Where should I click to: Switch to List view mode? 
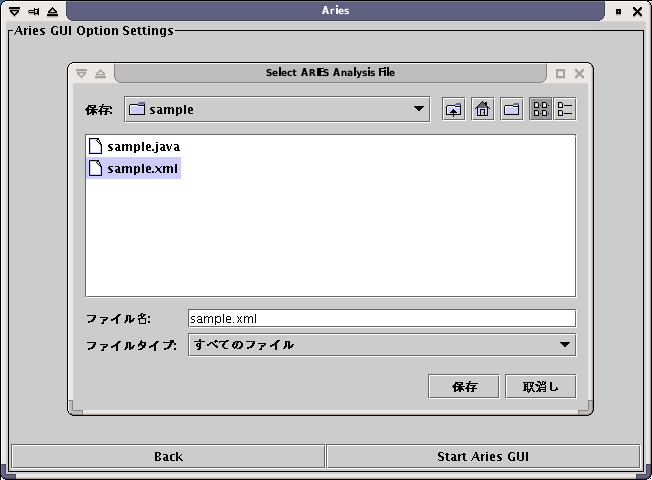pos(540,110)
